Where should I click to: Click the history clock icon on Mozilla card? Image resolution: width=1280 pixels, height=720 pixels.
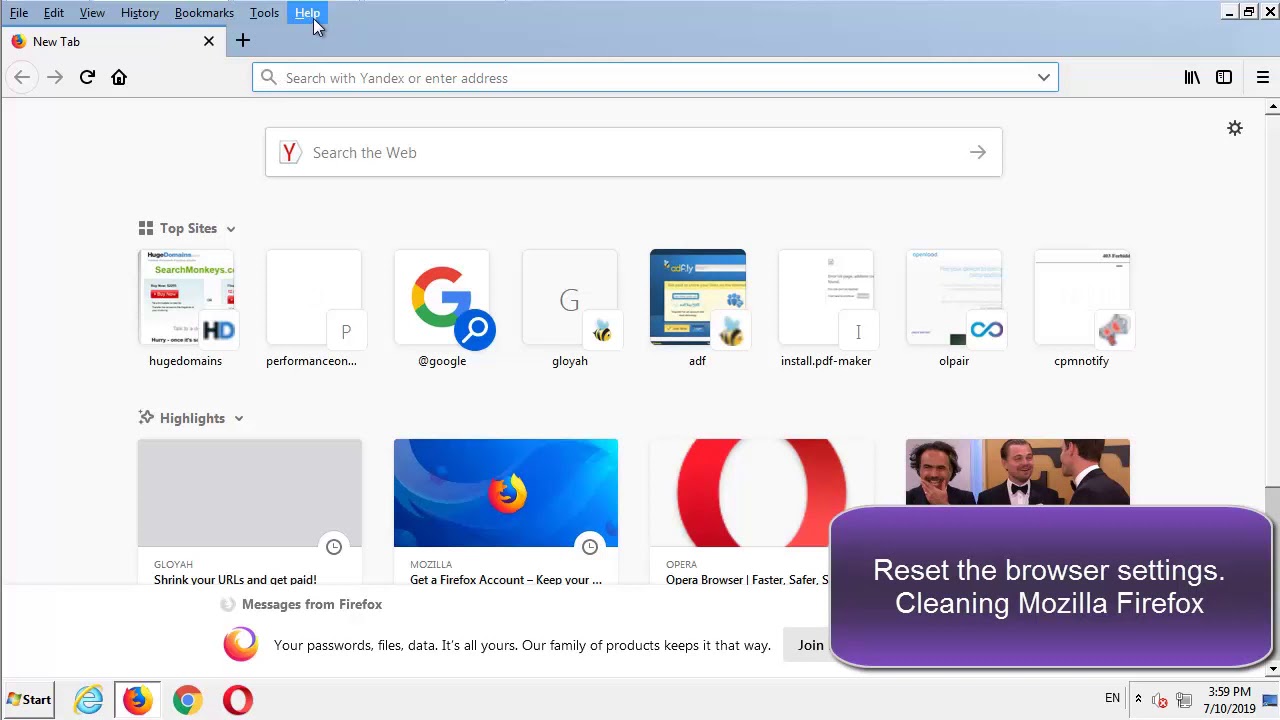point(590,547)
